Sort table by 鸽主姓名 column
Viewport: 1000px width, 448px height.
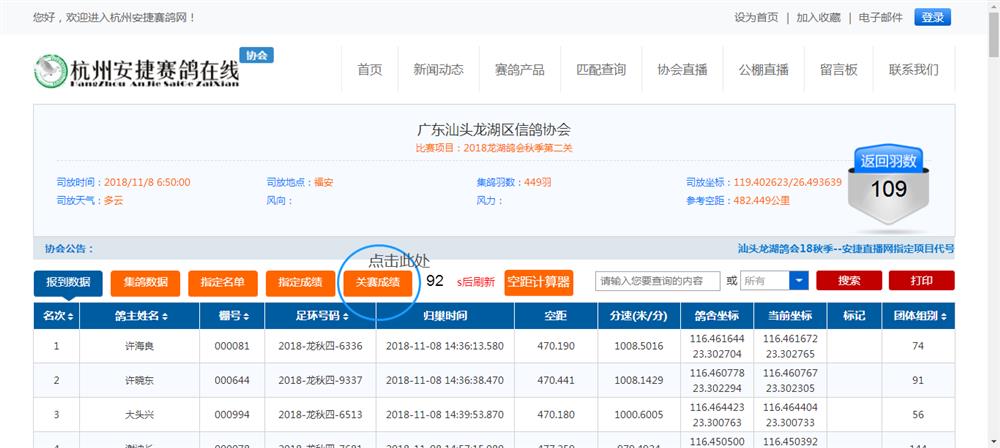pos(138,316)
